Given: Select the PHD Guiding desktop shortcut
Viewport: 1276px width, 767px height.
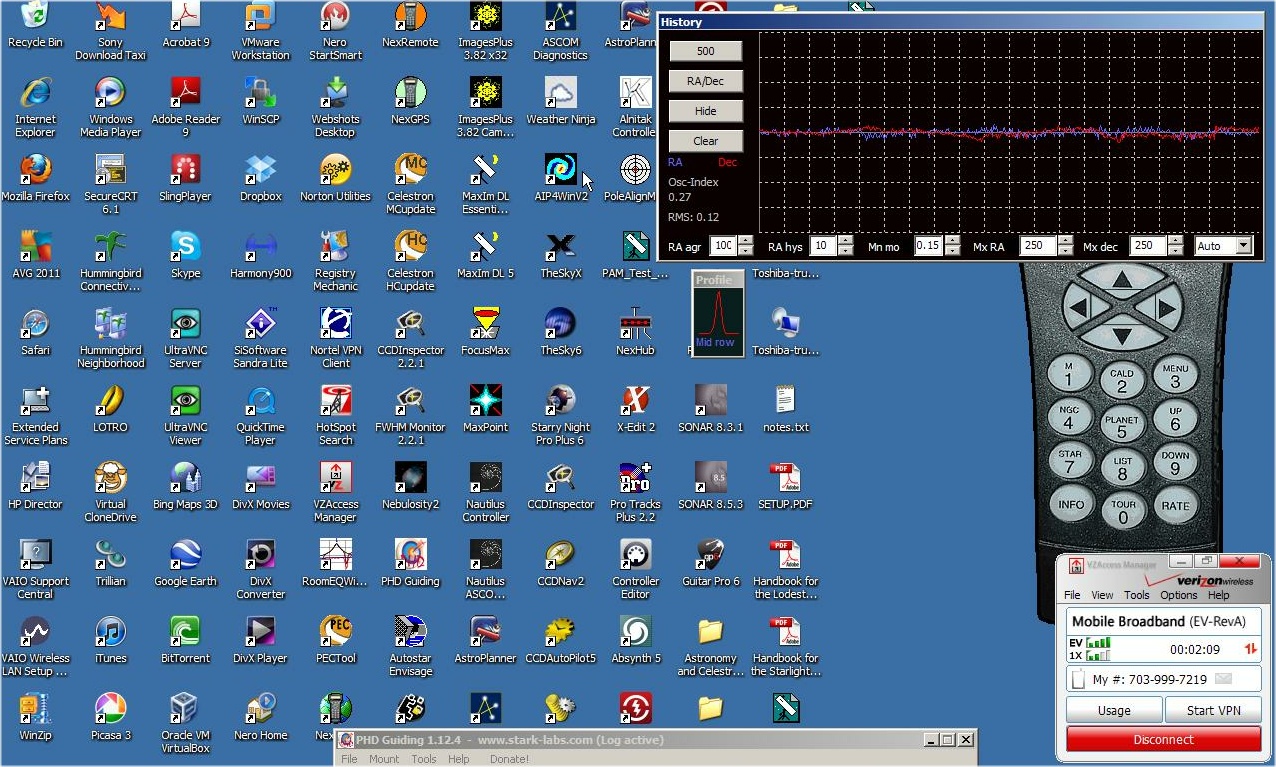Looking at the screenshot, I should (x=410, y=563).
